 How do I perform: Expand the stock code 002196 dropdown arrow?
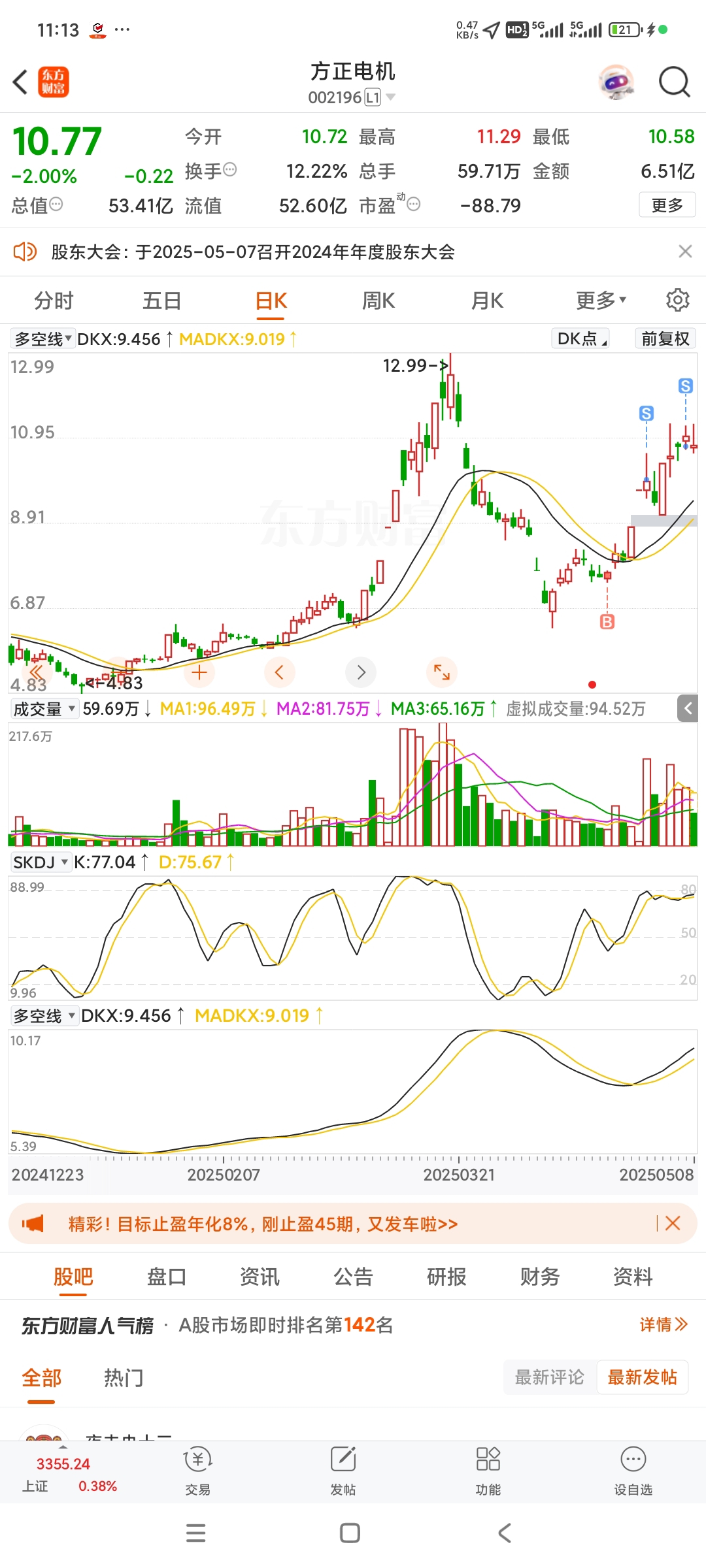click(391, 97)
